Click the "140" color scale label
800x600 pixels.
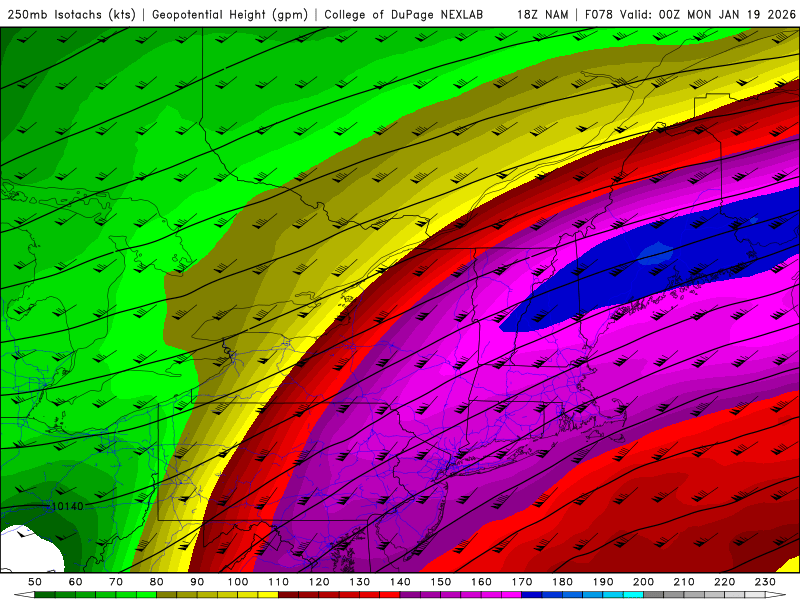click(x=400, y=582)
